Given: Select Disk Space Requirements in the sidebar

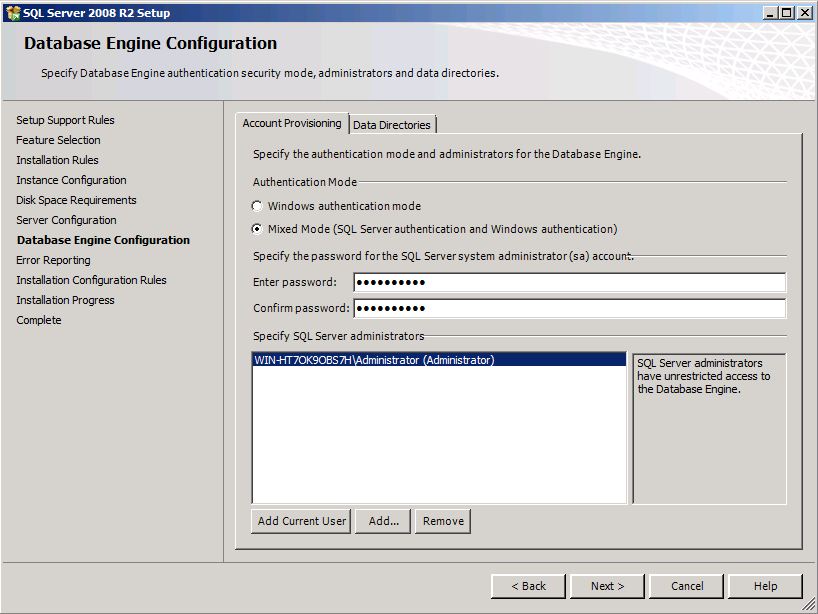Looking at the screenshot, I should pyautogui.click(x=75, y=200).
